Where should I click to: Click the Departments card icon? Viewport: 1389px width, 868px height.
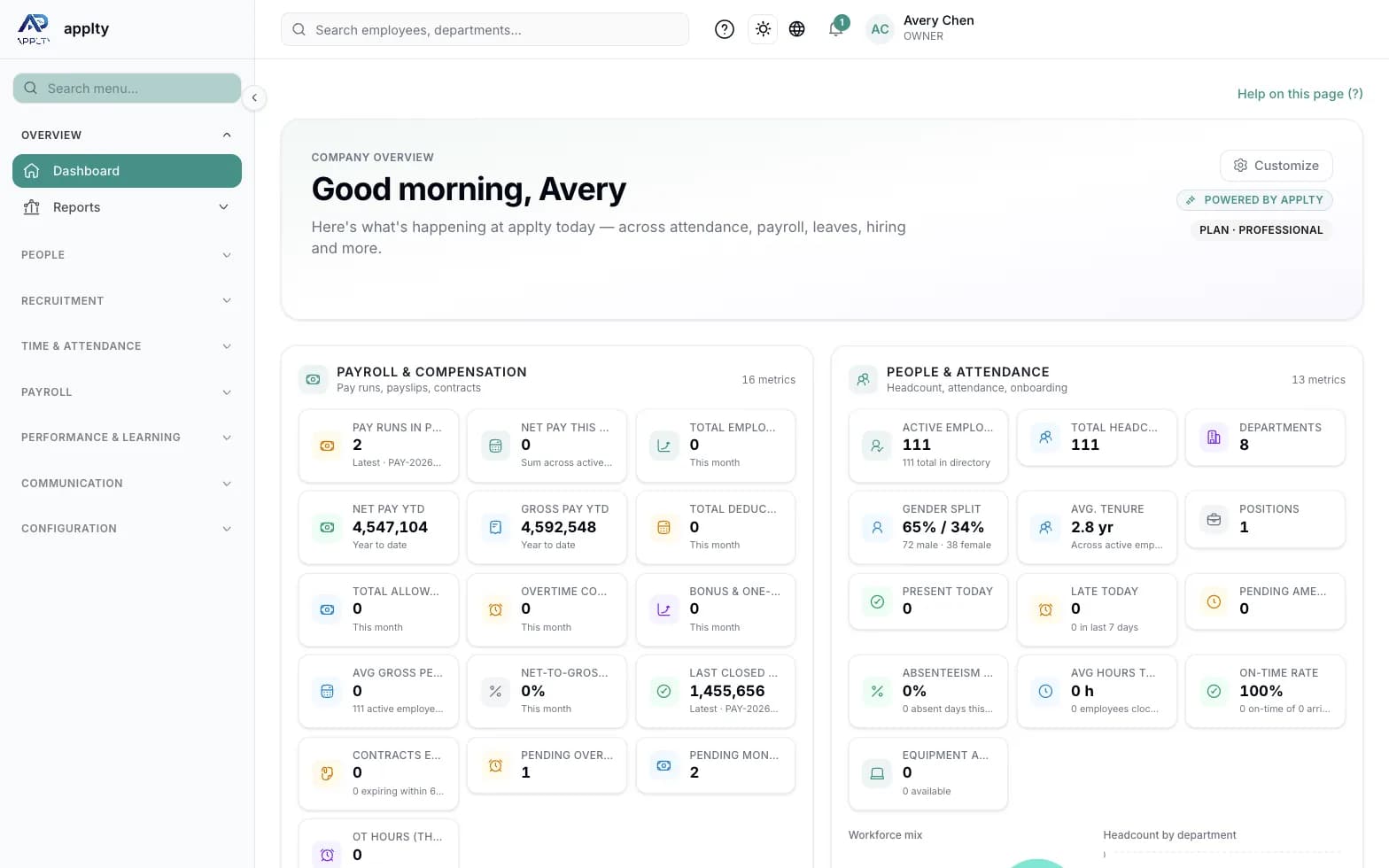tap(1214, 437)
